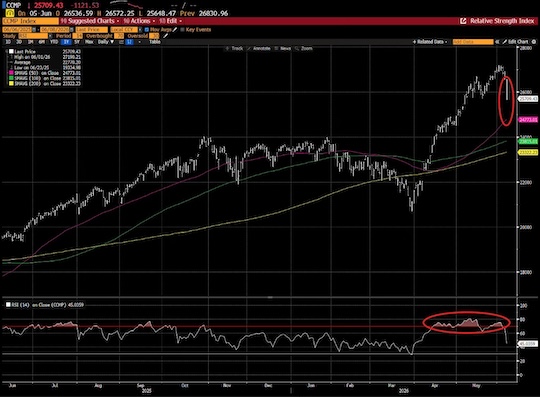Open Relative Strength Index in new window
The width and height of the screenshot is (540, 397).
463,21
